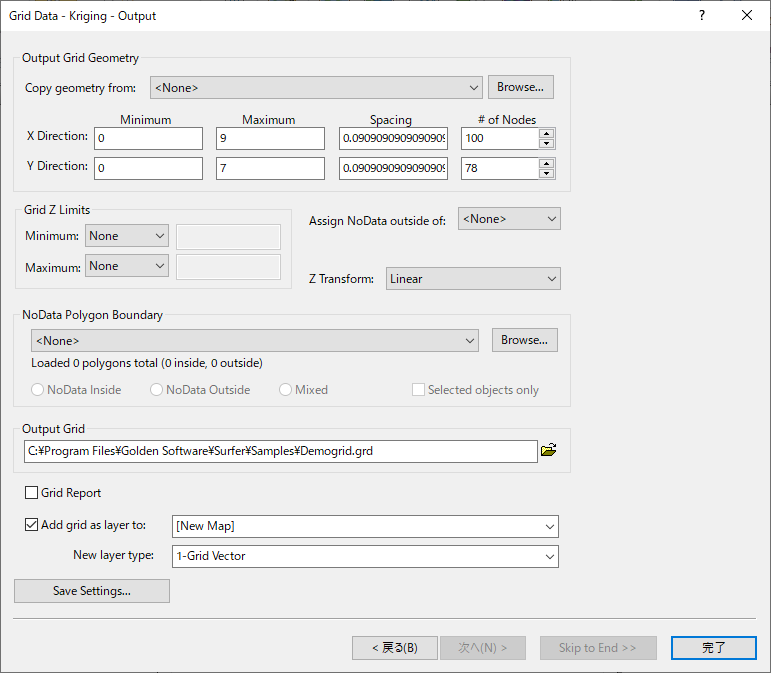
Task: Finish the wizard with 完了 button
Action: tap(713, 648)
